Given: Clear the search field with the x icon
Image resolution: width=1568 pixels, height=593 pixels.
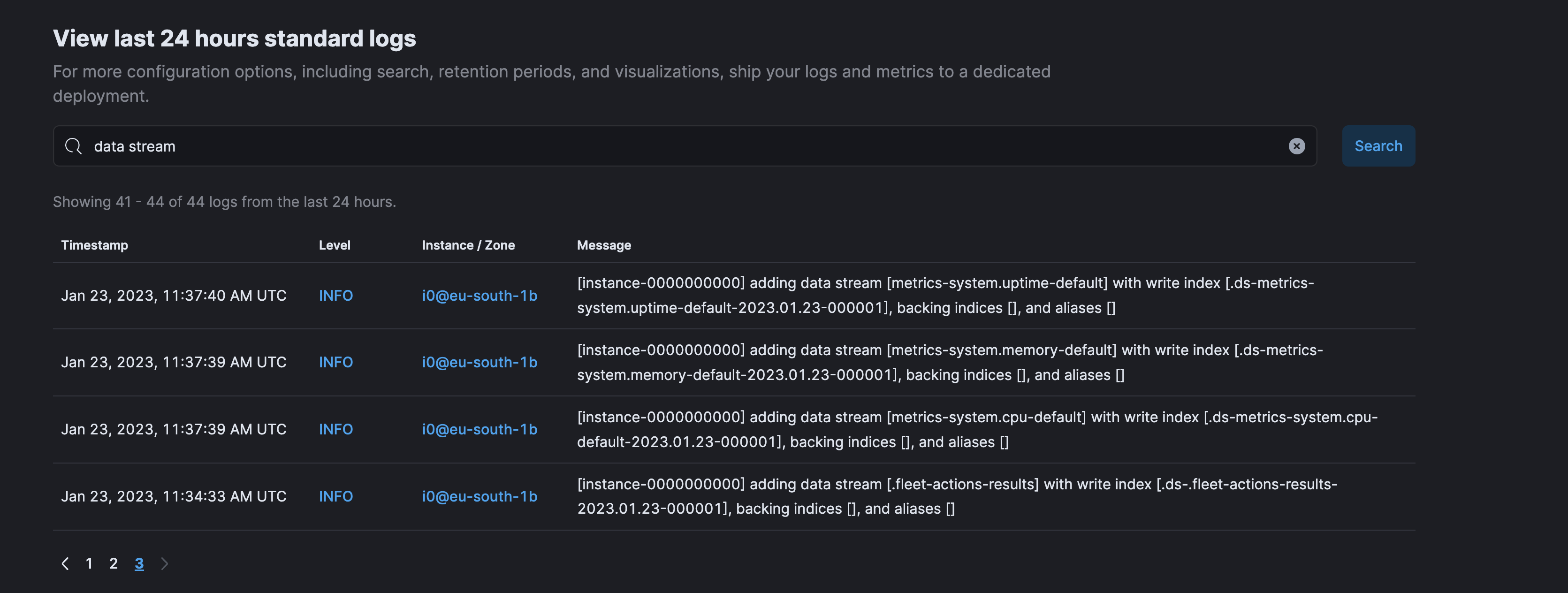Looking at the screenshot, I should coord(1297,146).
